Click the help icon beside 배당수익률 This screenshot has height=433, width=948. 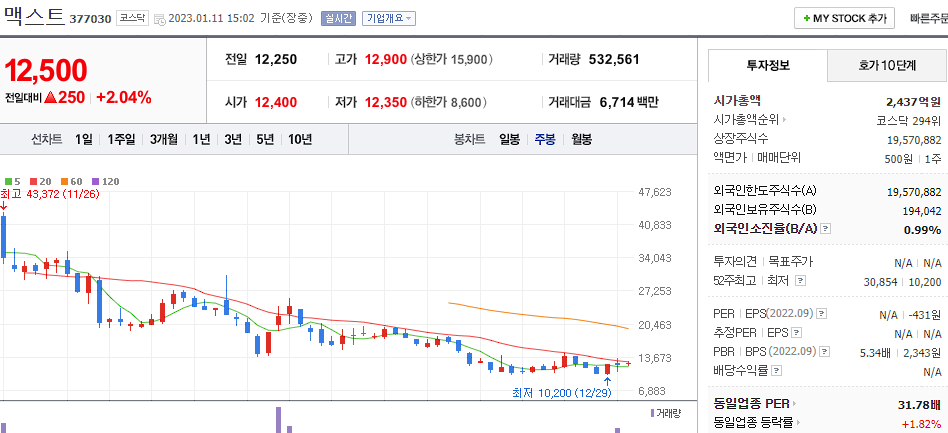(777, 370)
